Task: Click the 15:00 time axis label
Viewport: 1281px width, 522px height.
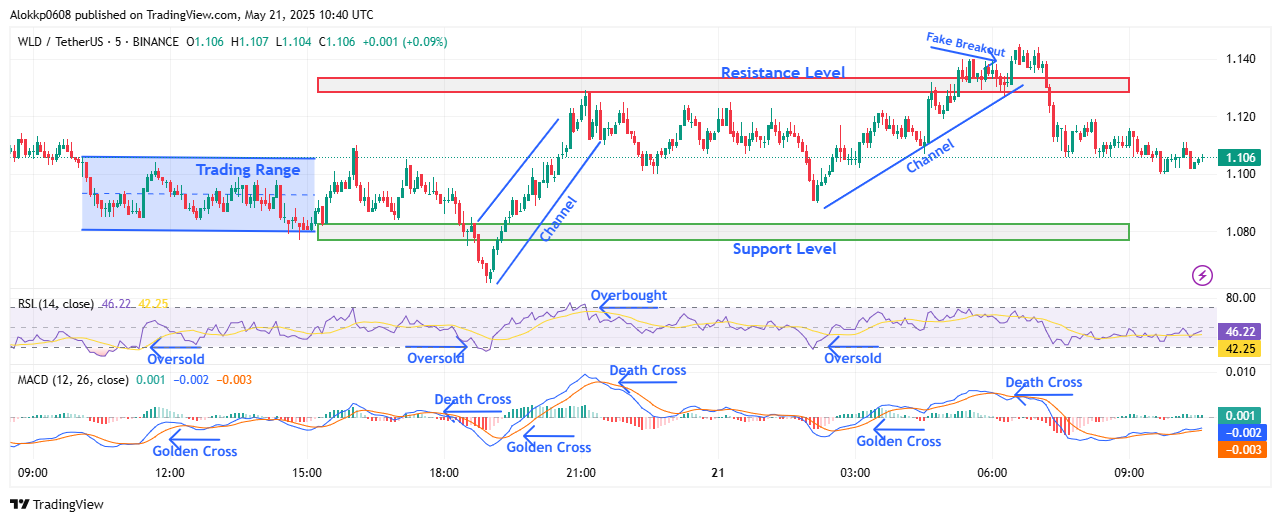Action: pyautogui.click(x=307, y=472)
